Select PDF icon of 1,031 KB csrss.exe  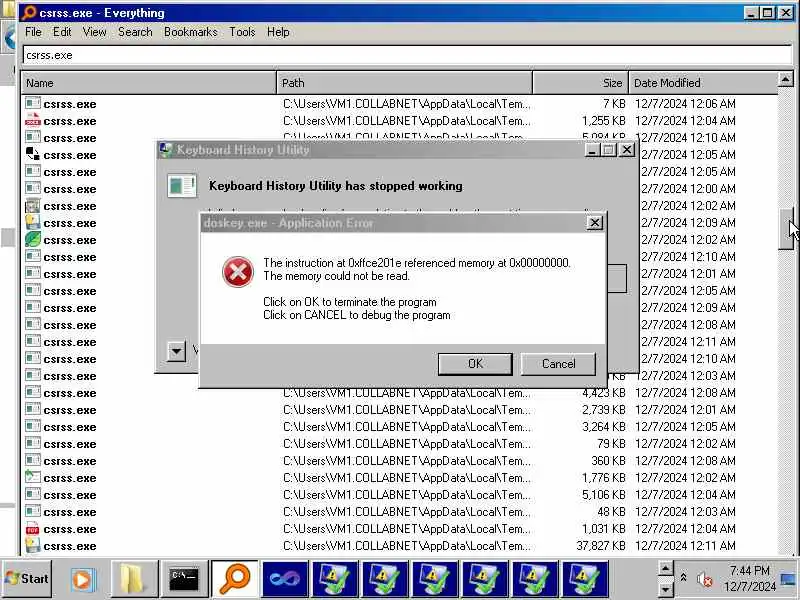coord(33,529)
